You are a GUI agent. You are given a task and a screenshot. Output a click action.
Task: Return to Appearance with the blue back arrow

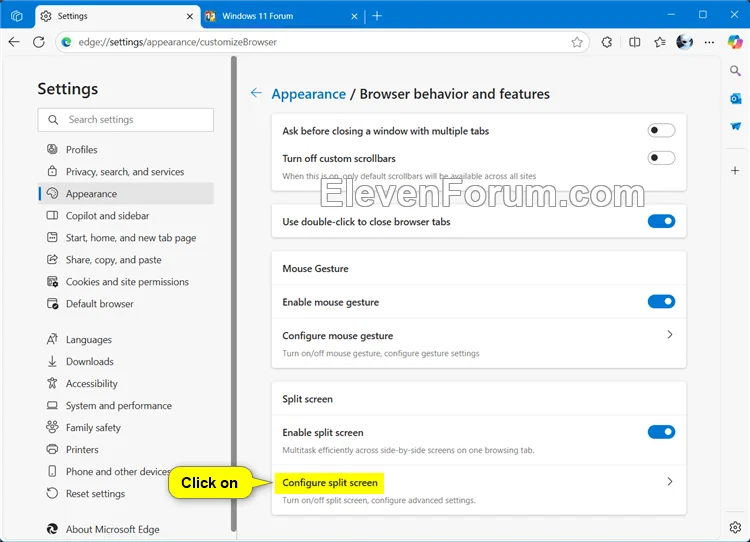click(256, 93)
